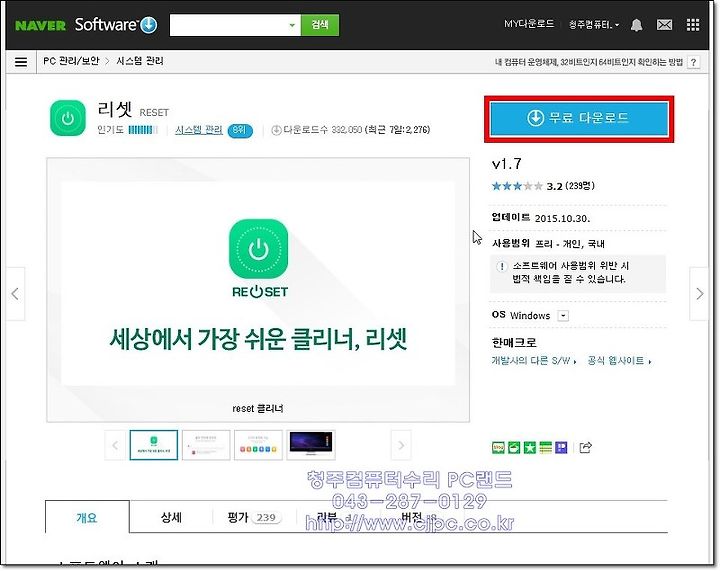Screen dimensions: 720x571
Task: Go to next thumbnails arrow
Action: (x=401, y=445)
